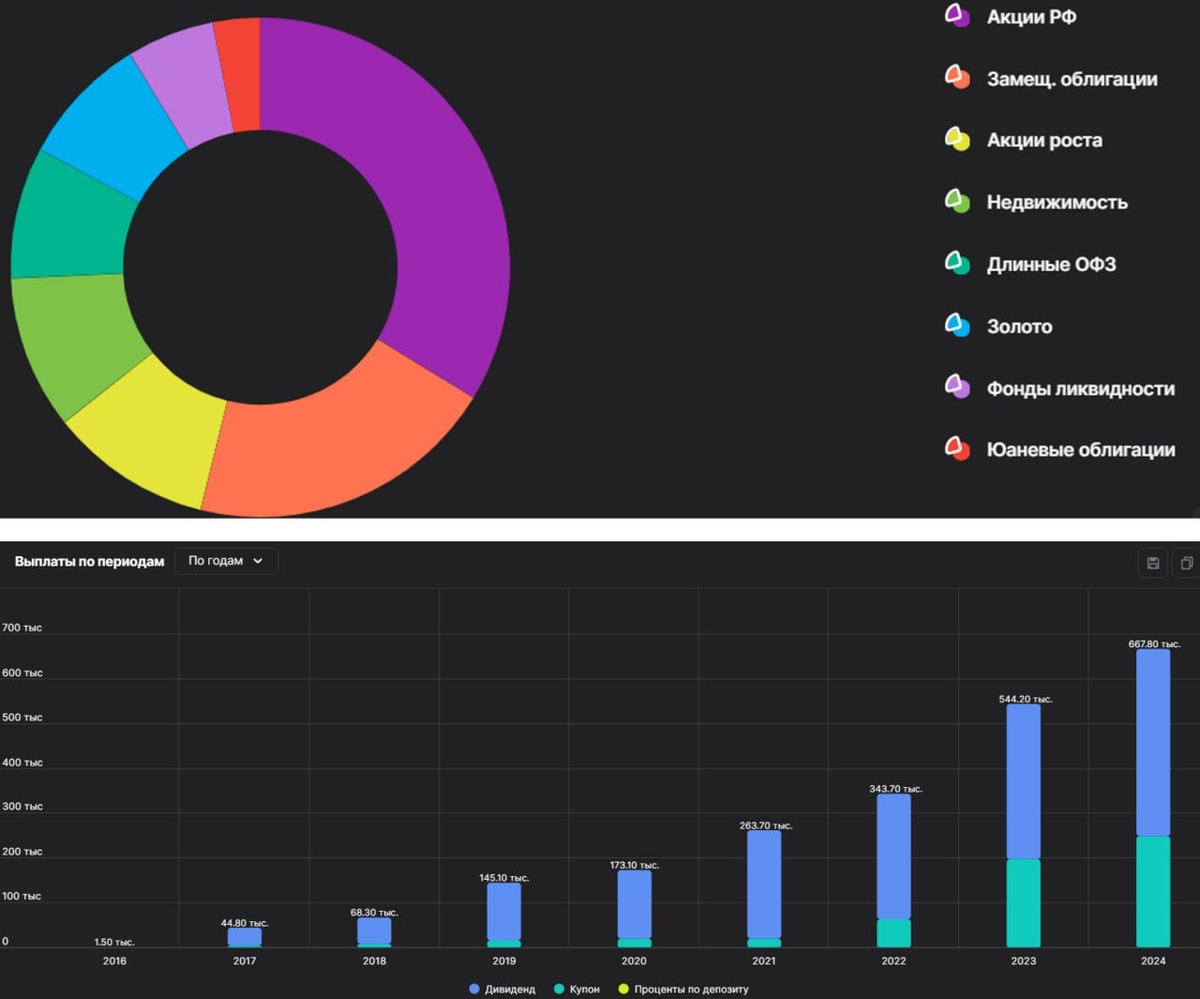Open the По годам period dropdown

226,561
